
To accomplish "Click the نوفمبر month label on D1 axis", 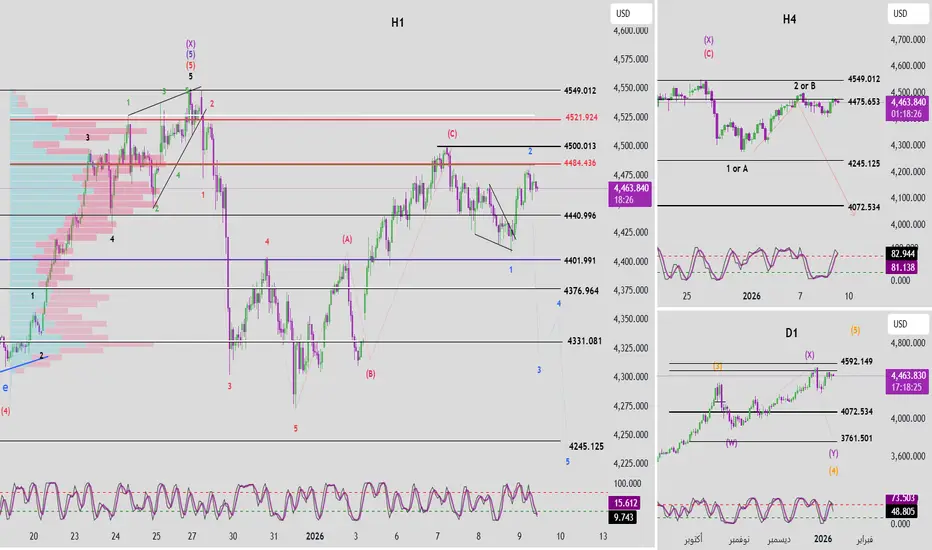I will pos(739,539).
